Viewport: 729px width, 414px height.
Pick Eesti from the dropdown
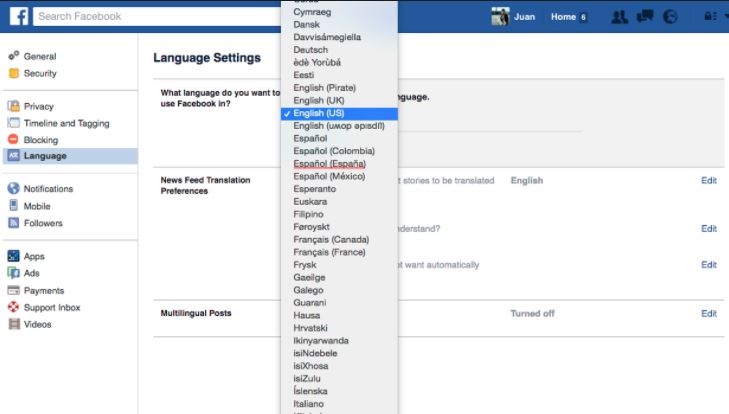304,75
